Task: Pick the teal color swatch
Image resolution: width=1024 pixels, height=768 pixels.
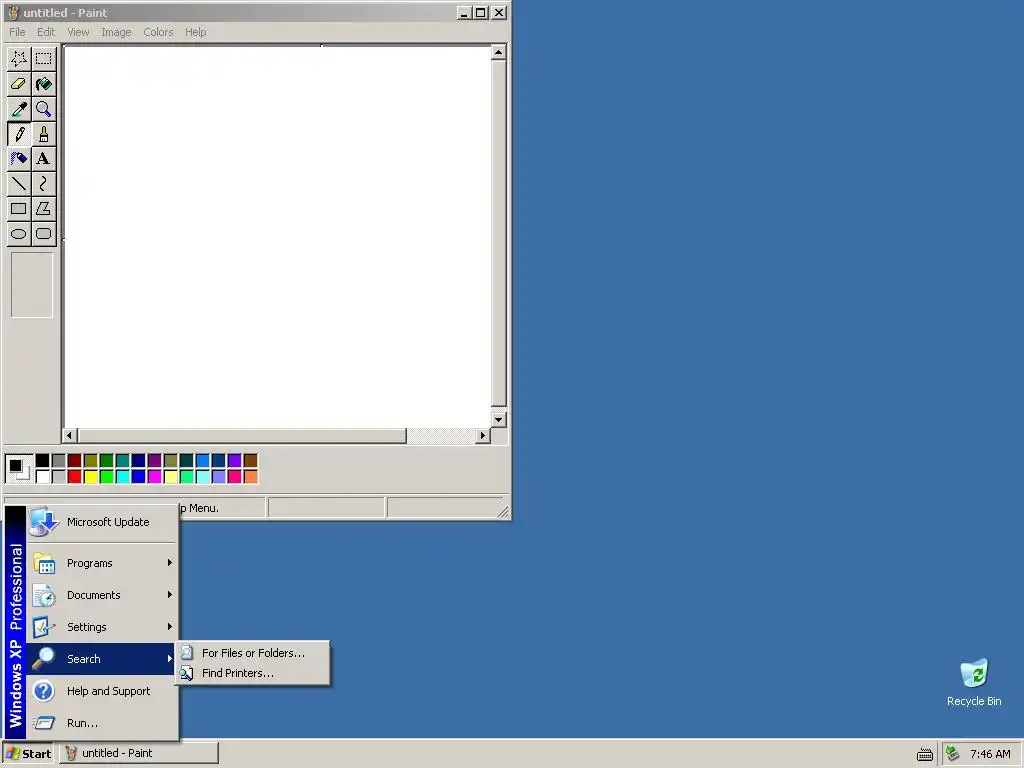Action: coord(123,461)
